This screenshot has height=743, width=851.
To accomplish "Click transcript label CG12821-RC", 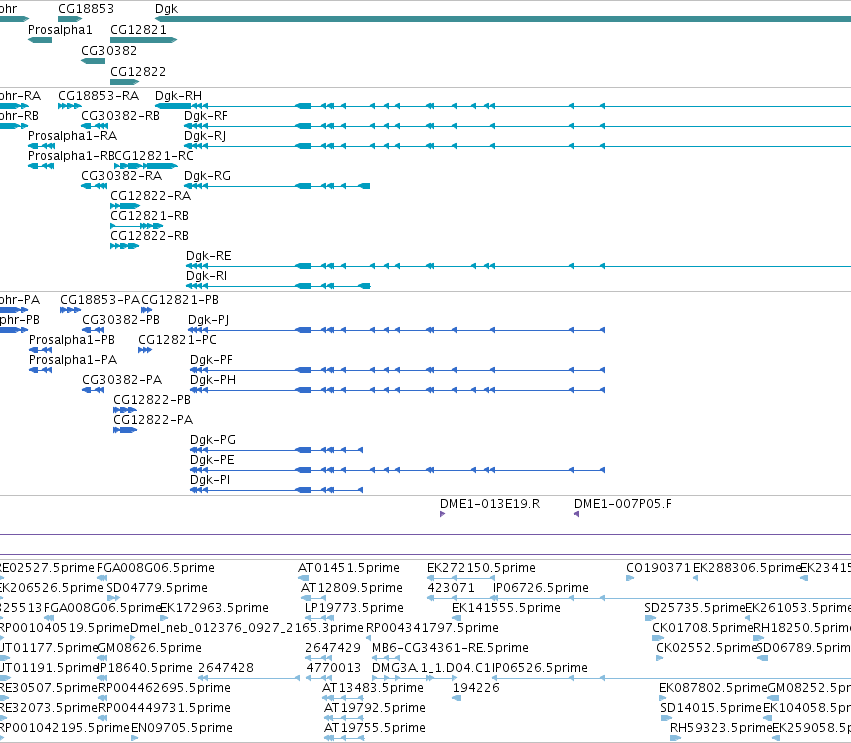I will [x=154, y=156].
